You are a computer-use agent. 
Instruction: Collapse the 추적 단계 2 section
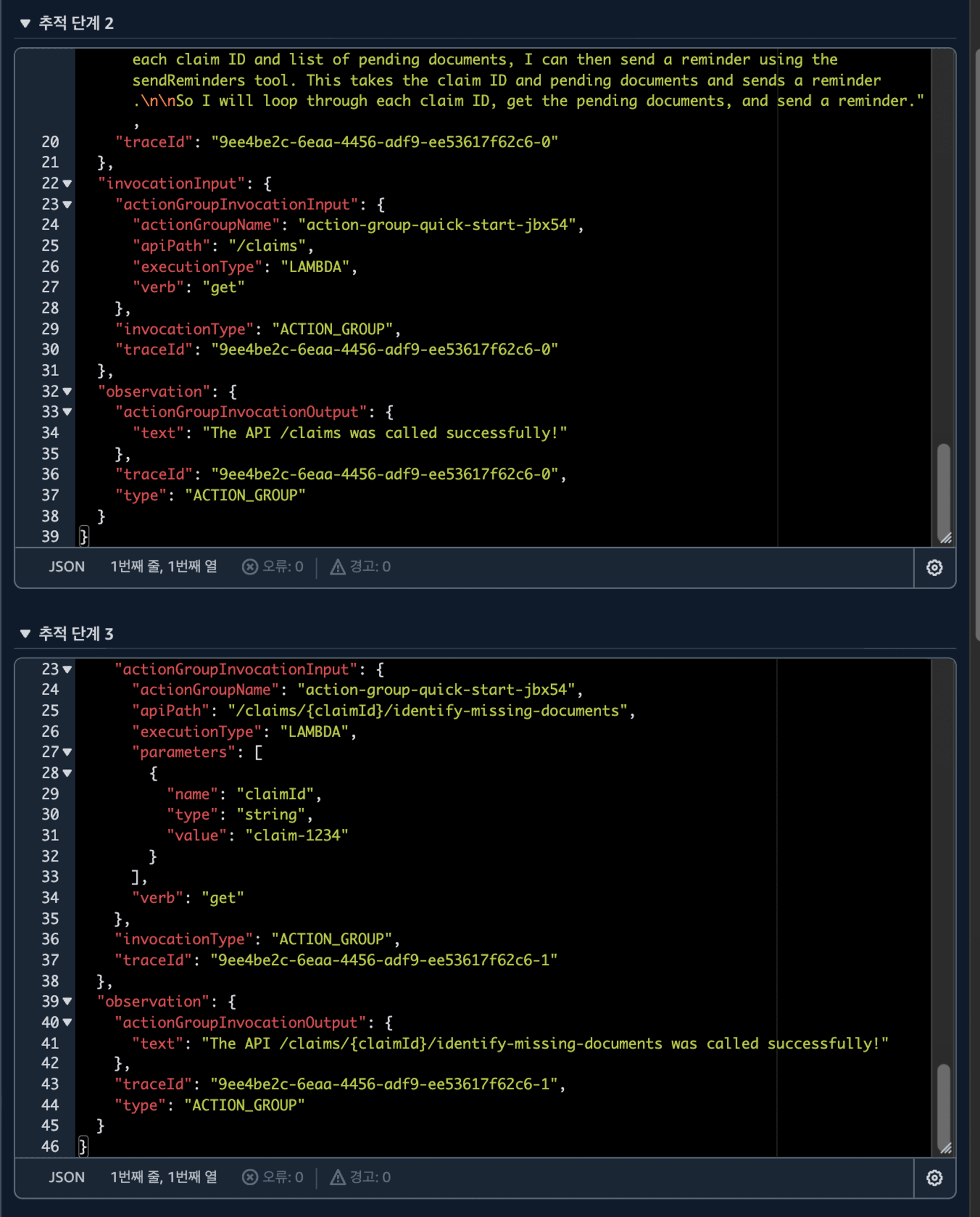pyautogui.click(x=25, y=23)
